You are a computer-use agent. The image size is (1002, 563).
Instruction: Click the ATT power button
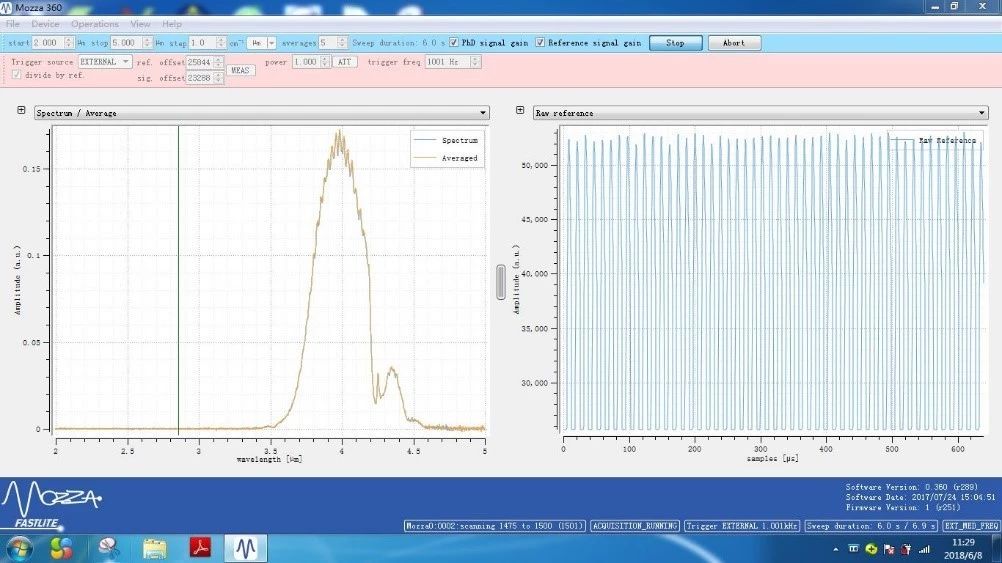[x=344, y=62]
